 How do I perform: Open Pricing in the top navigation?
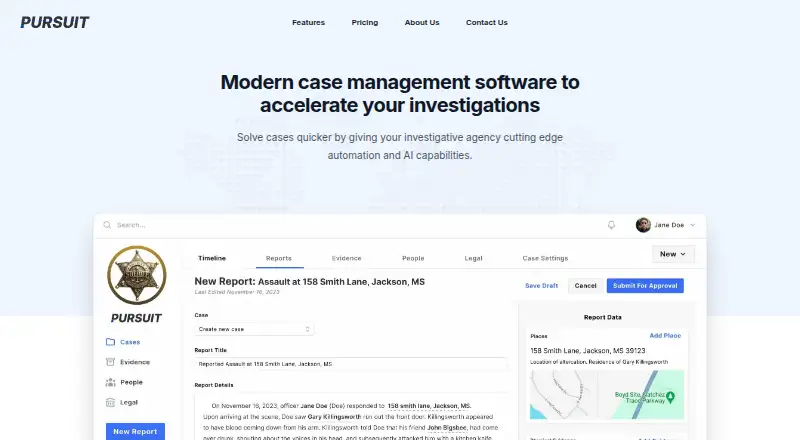(365, 22)
